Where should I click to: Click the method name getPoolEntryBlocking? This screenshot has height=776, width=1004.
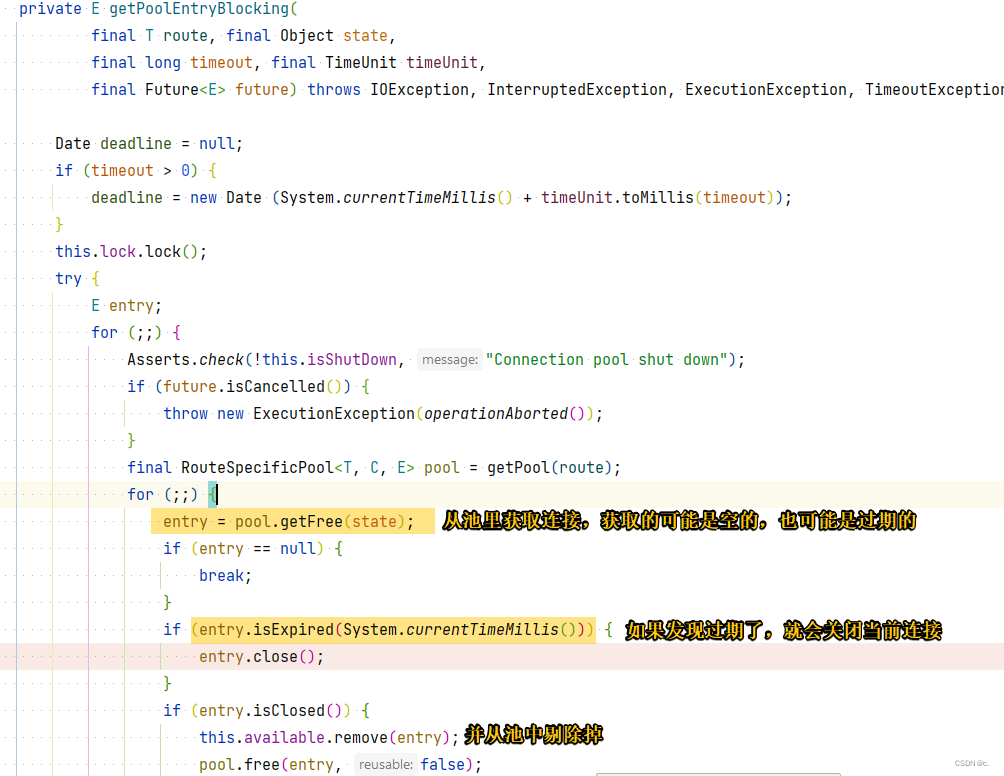(x=199, y=9)
